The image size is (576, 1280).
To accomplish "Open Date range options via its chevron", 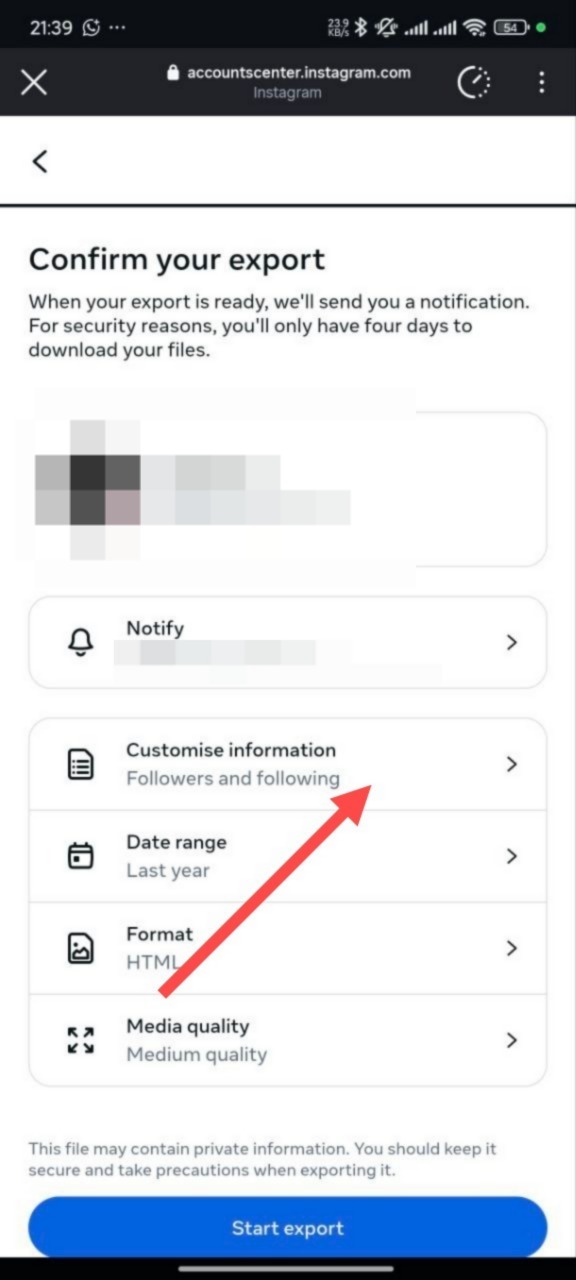I will (x=512, y=855).
